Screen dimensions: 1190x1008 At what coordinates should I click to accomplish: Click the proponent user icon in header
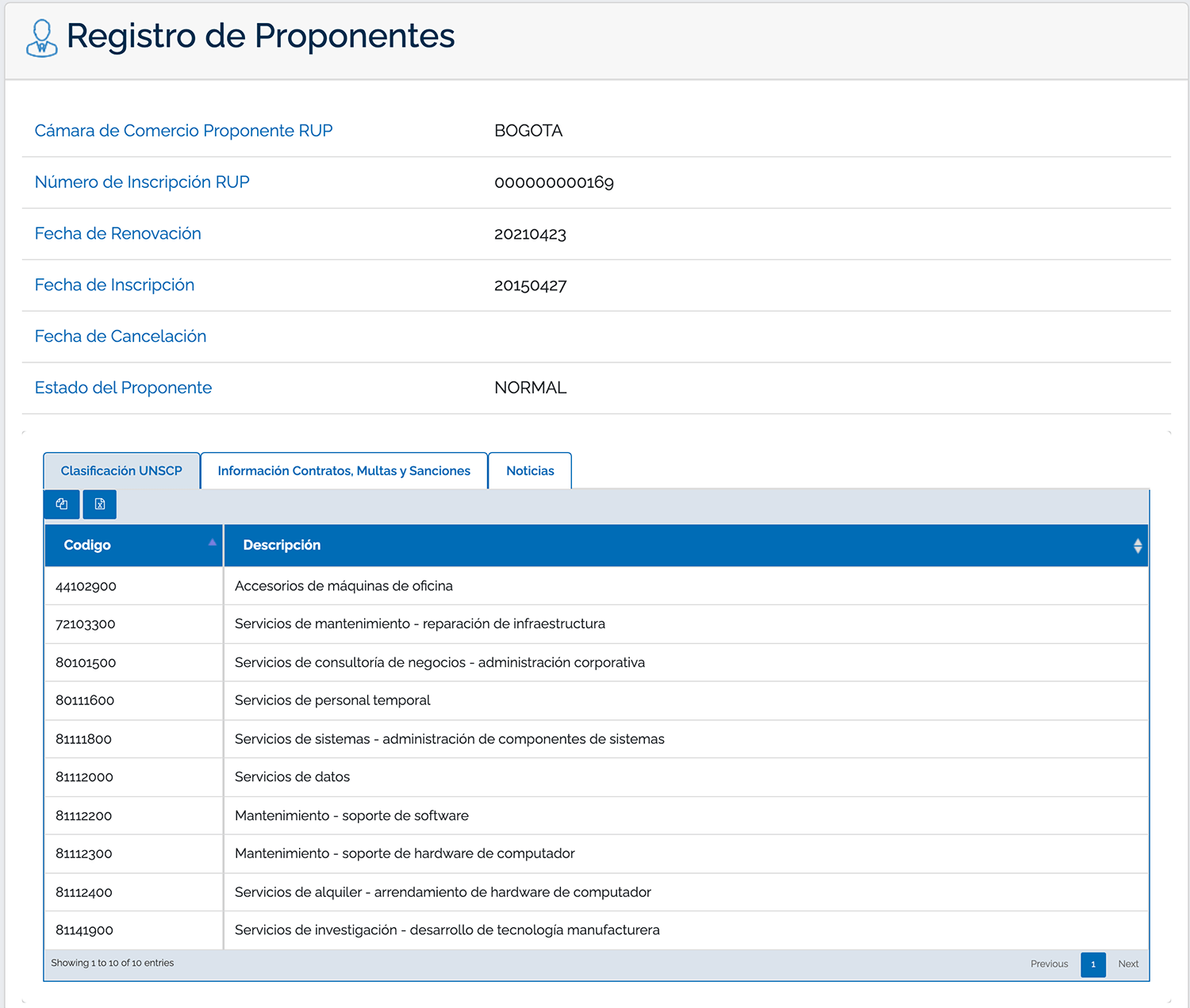42,38
